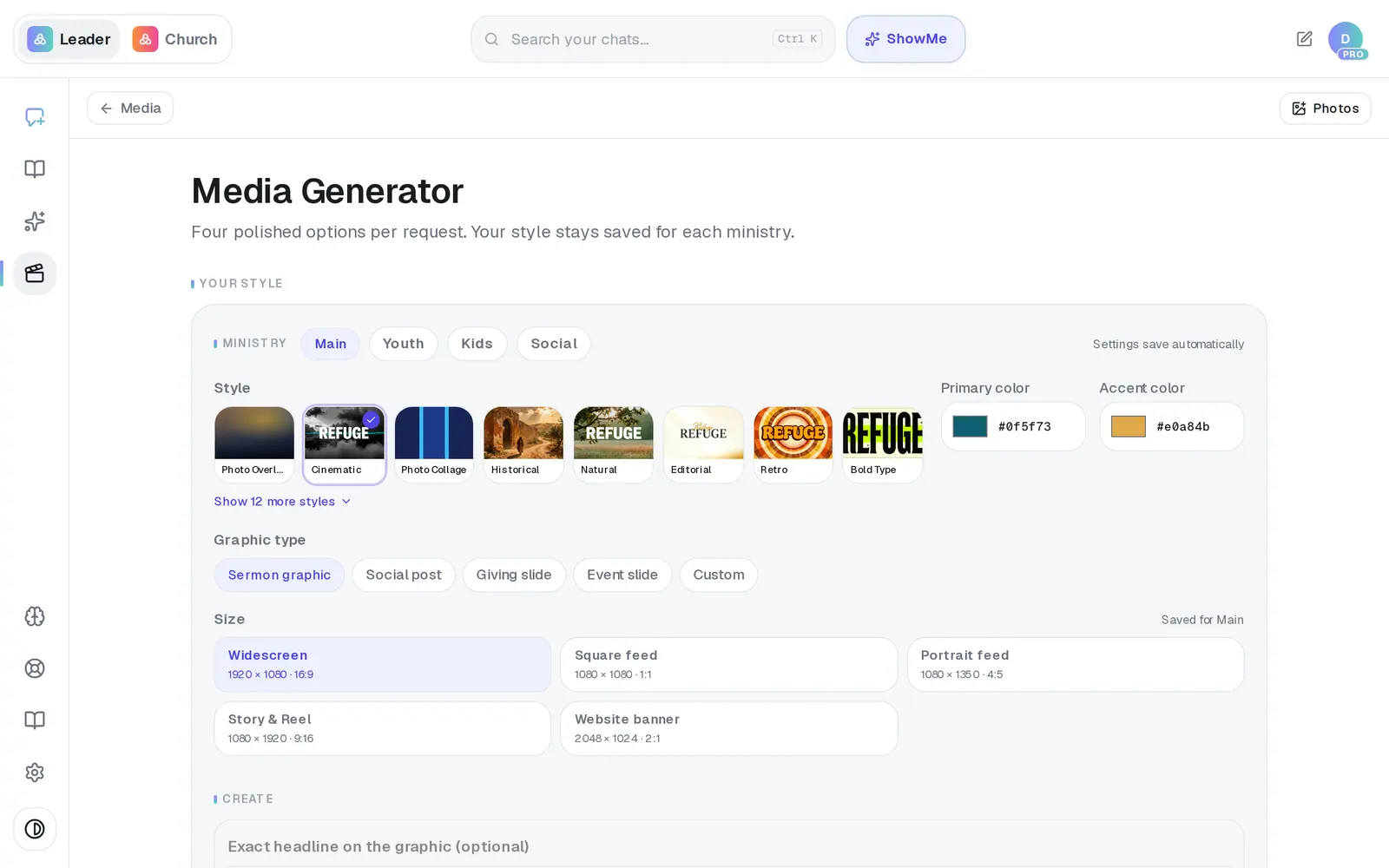This screenshot has width=1389, height=868.
Task: Choose the Natural style thumbnail
Action: click(x=614, y=444)
